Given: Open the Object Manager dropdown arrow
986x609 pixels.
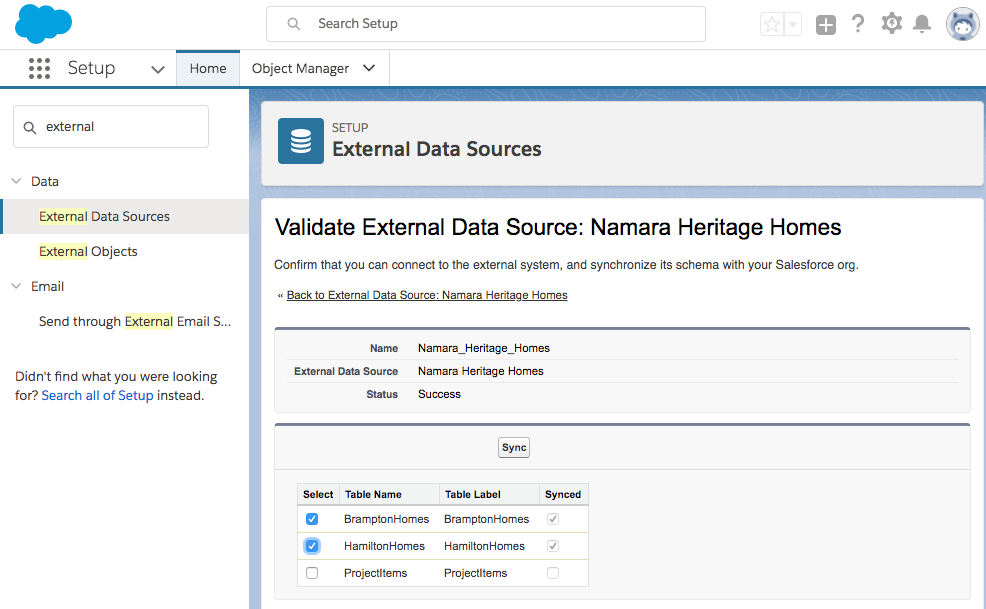Looking at the screenshot, I should tap(367, 68).
